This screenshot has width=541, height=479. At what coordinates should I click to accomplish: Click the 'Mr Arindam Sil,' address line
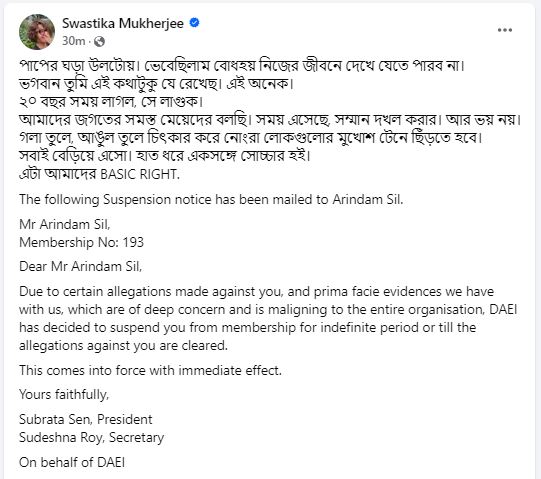point(65,224)
